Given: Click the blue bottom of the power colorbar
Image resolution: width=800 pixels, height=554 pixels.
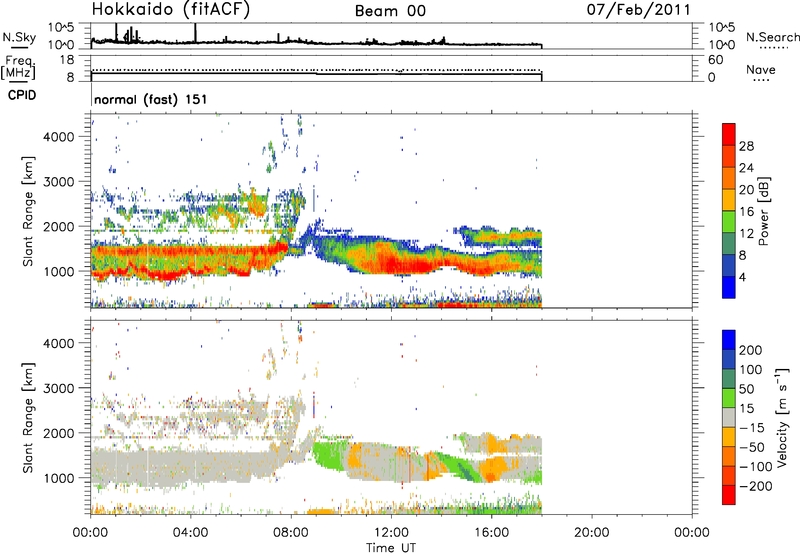Looking at the screenshot, I should (x=729, y=287).
